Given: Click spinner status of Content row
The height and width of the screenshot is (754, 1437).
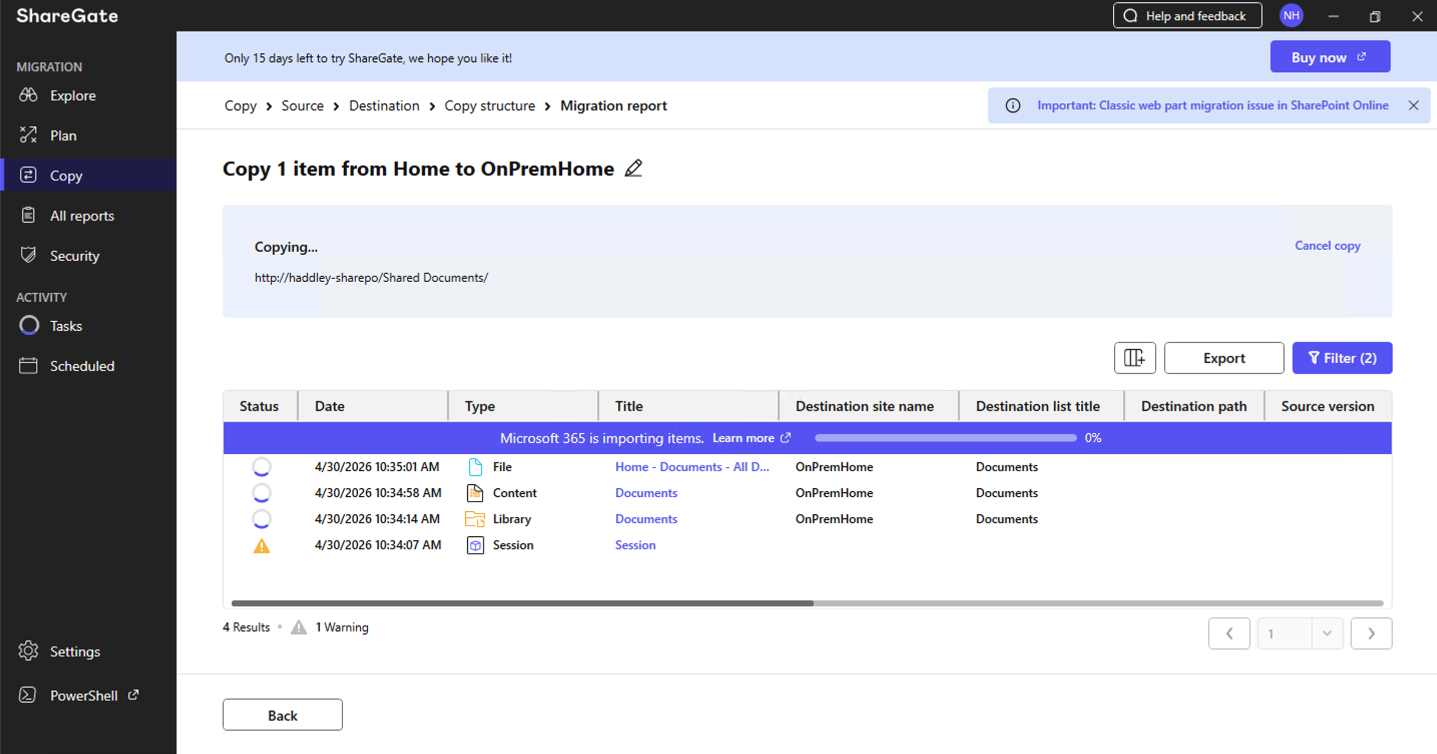Looking at the screenshot, I should point(261,493).
